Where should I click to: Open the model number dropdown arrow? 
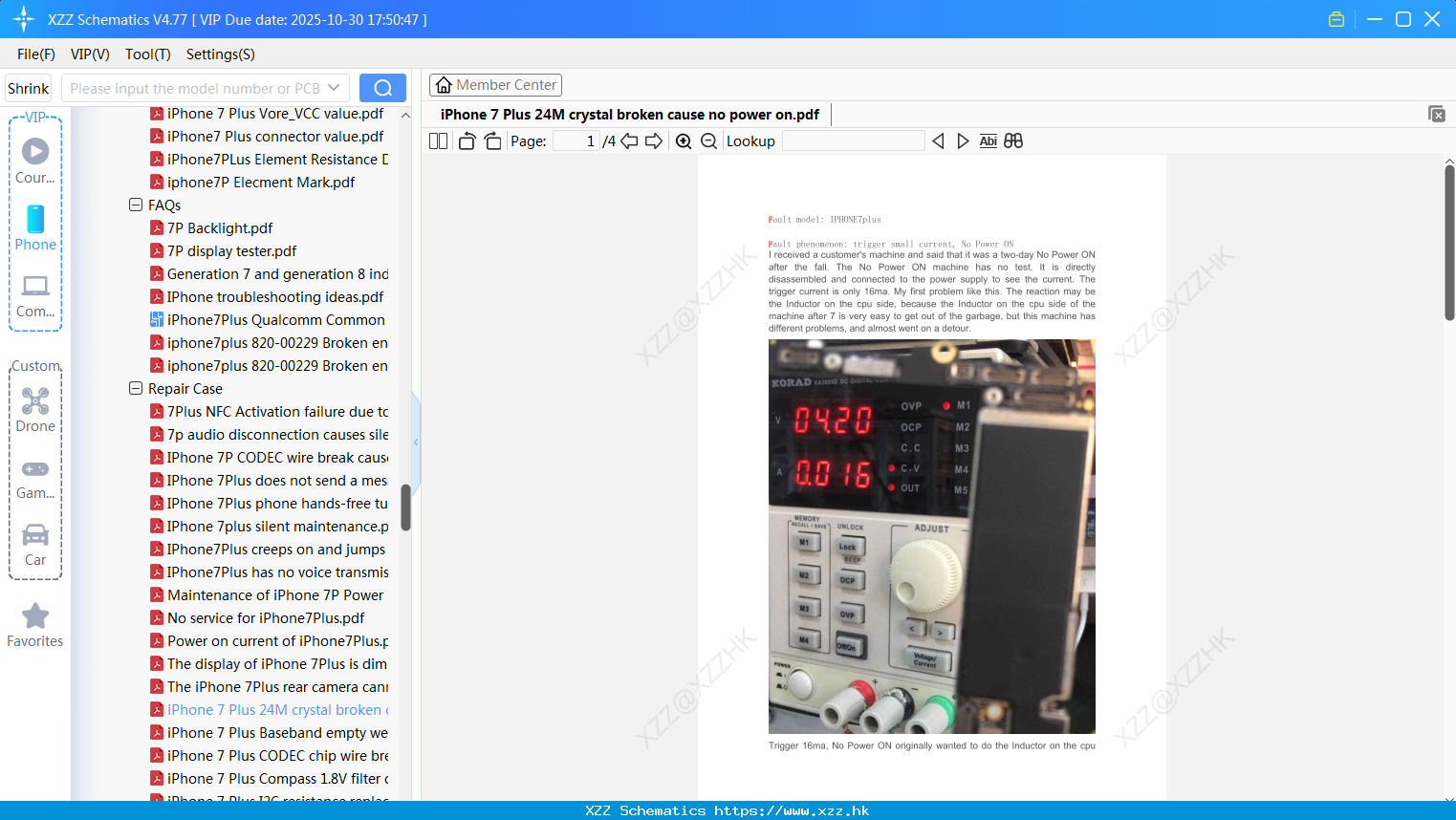pos(334,88)
